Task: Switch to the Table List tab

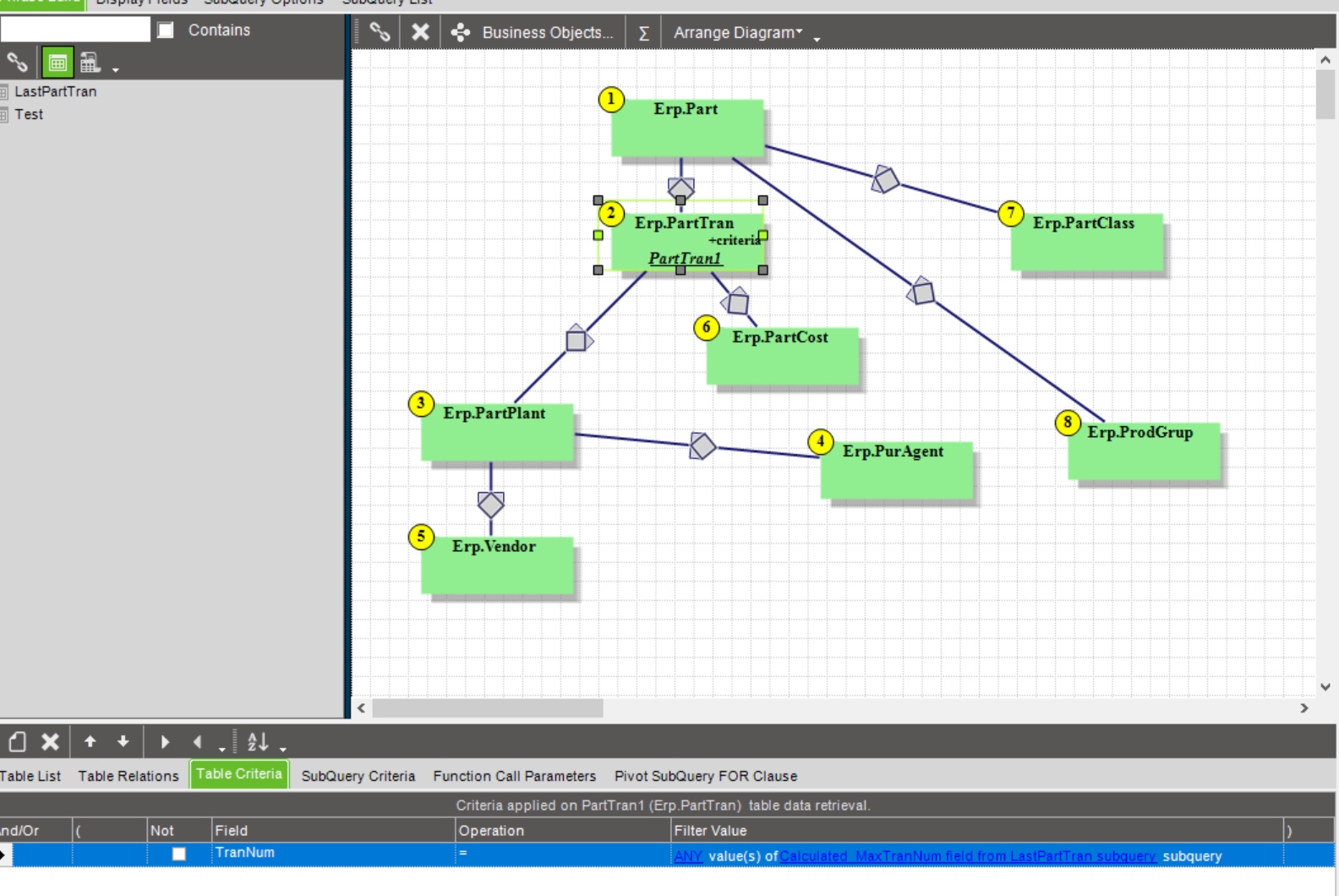Action: pos(30,776)
